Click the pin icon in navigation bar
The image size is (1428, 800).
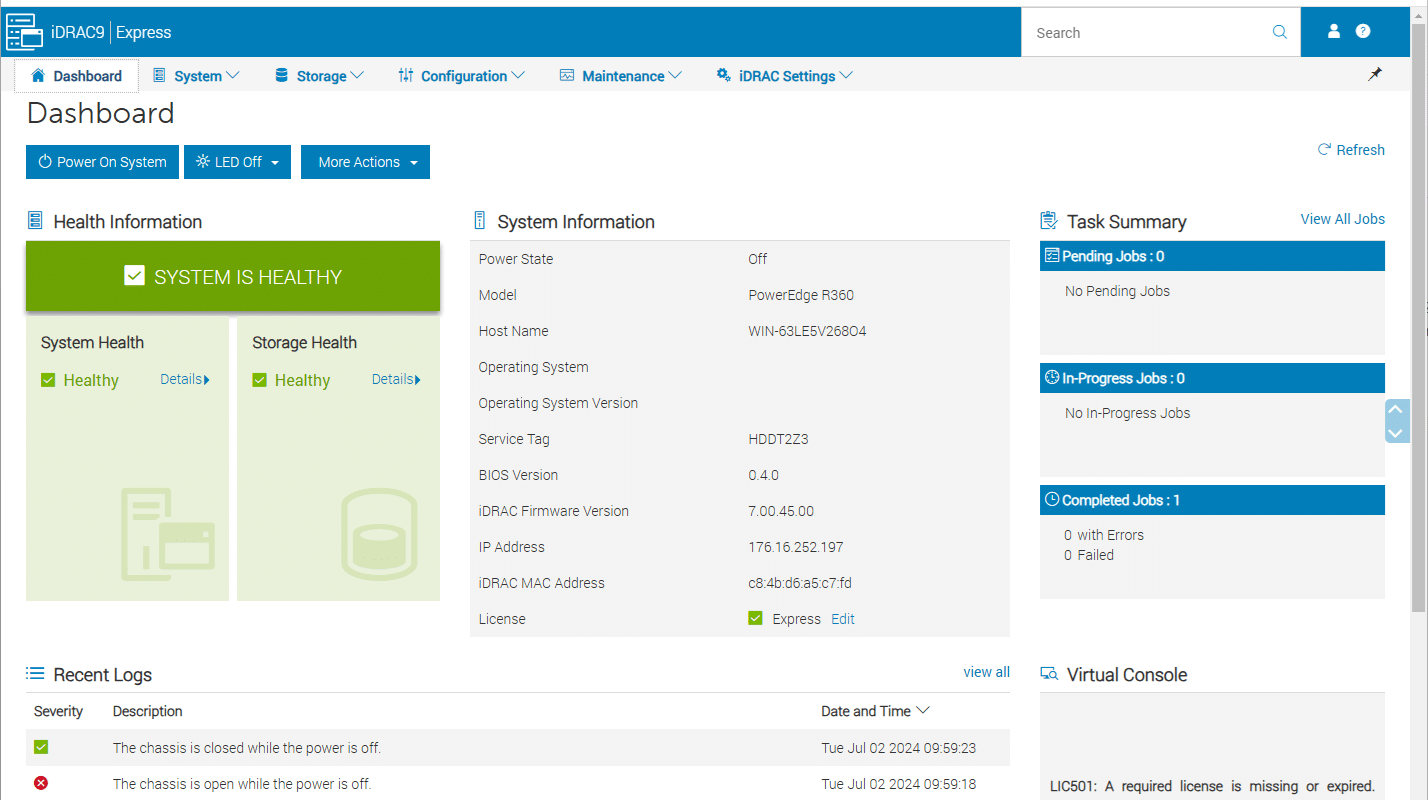click(x=1375, y=74)
